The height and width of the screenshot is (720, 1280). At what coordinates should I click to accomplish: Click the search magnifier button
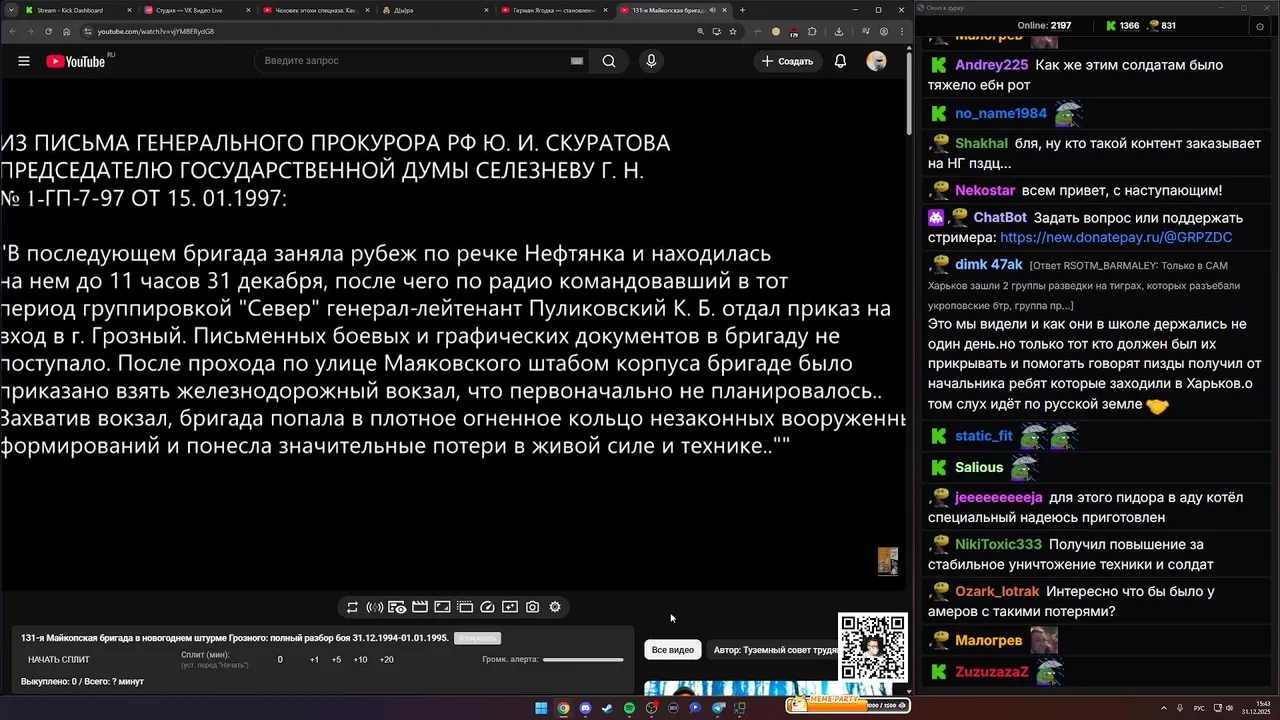(x=608, y=61)
